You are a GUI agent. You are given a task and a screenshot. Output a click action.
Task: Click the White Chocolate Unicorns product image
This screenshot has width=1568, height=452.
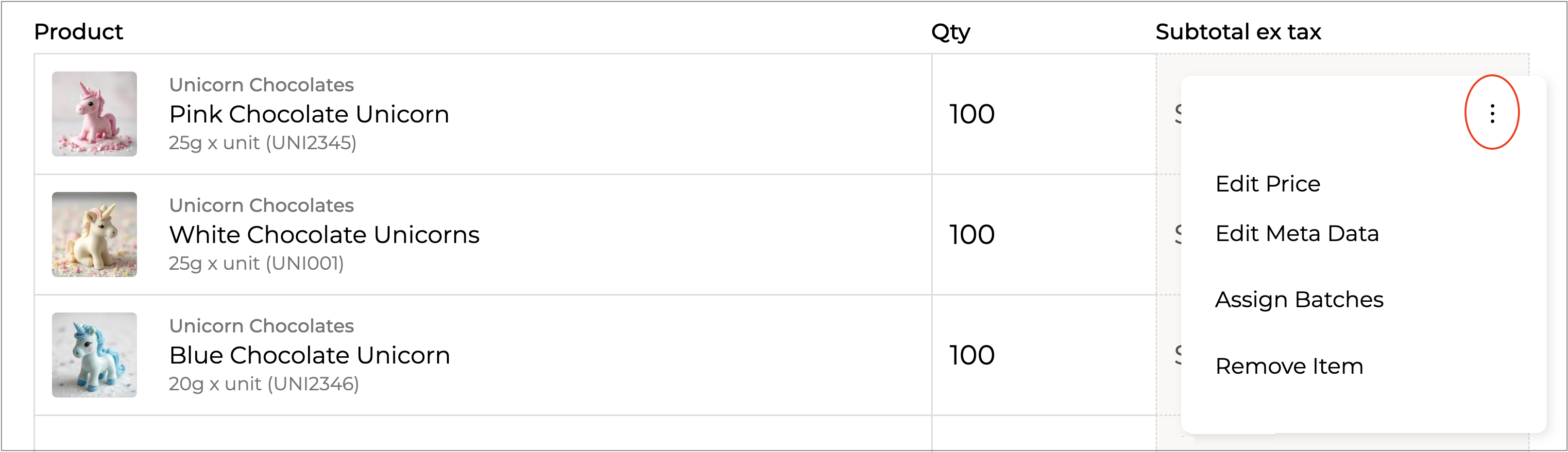tap(94, 235)
